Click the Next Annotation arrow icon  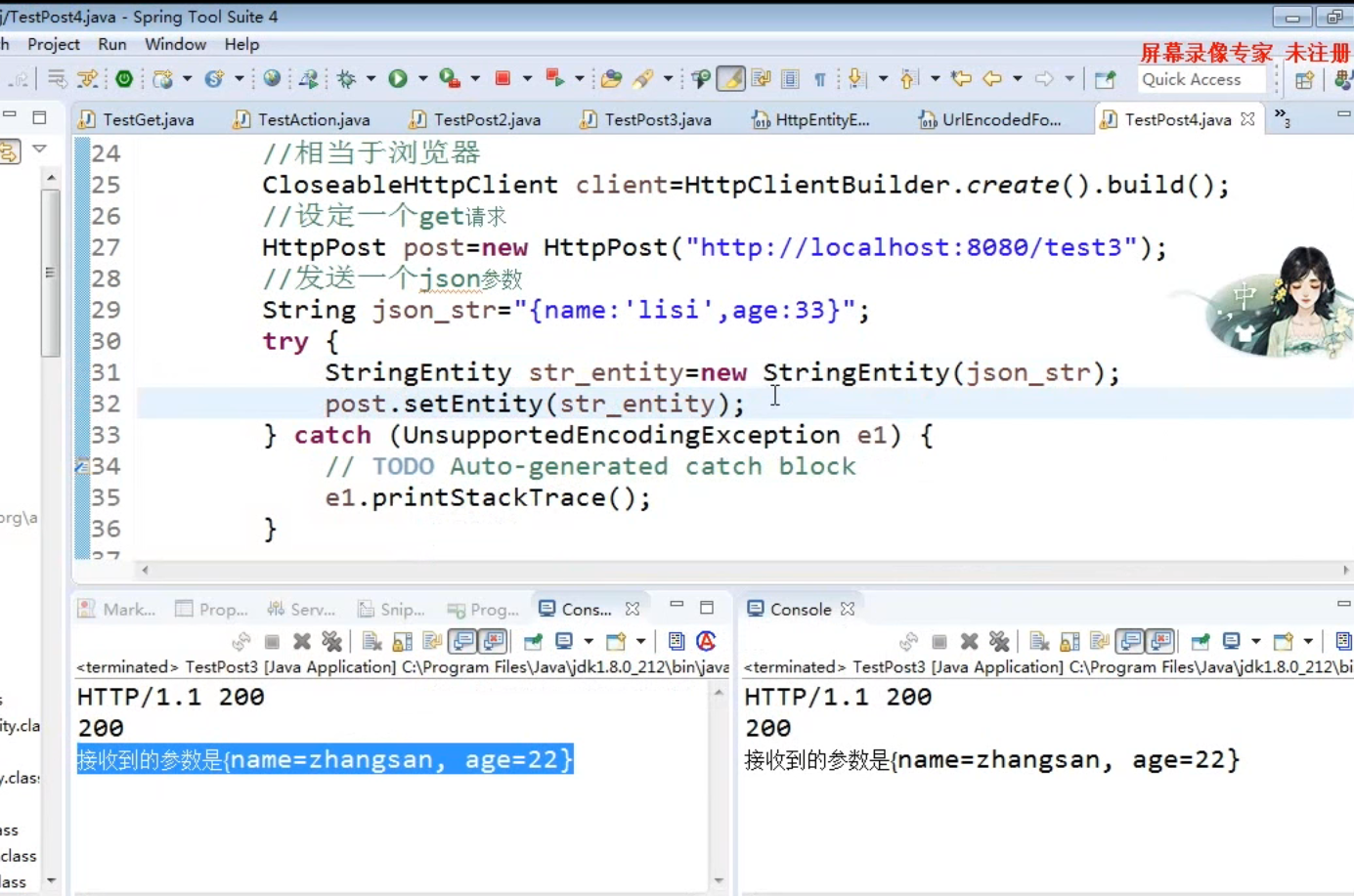click(856, 79)
